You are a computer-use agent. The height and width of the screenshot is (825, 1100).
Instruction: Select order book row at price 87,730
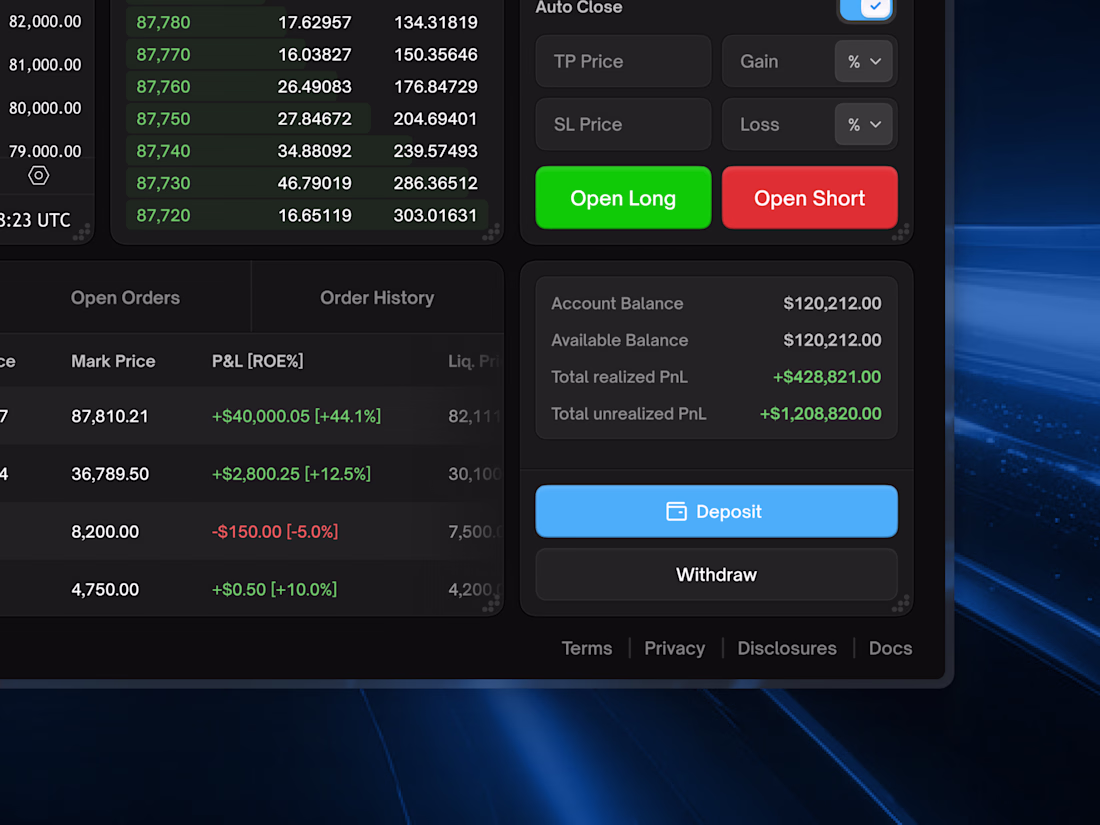click(x=307, y=184)
